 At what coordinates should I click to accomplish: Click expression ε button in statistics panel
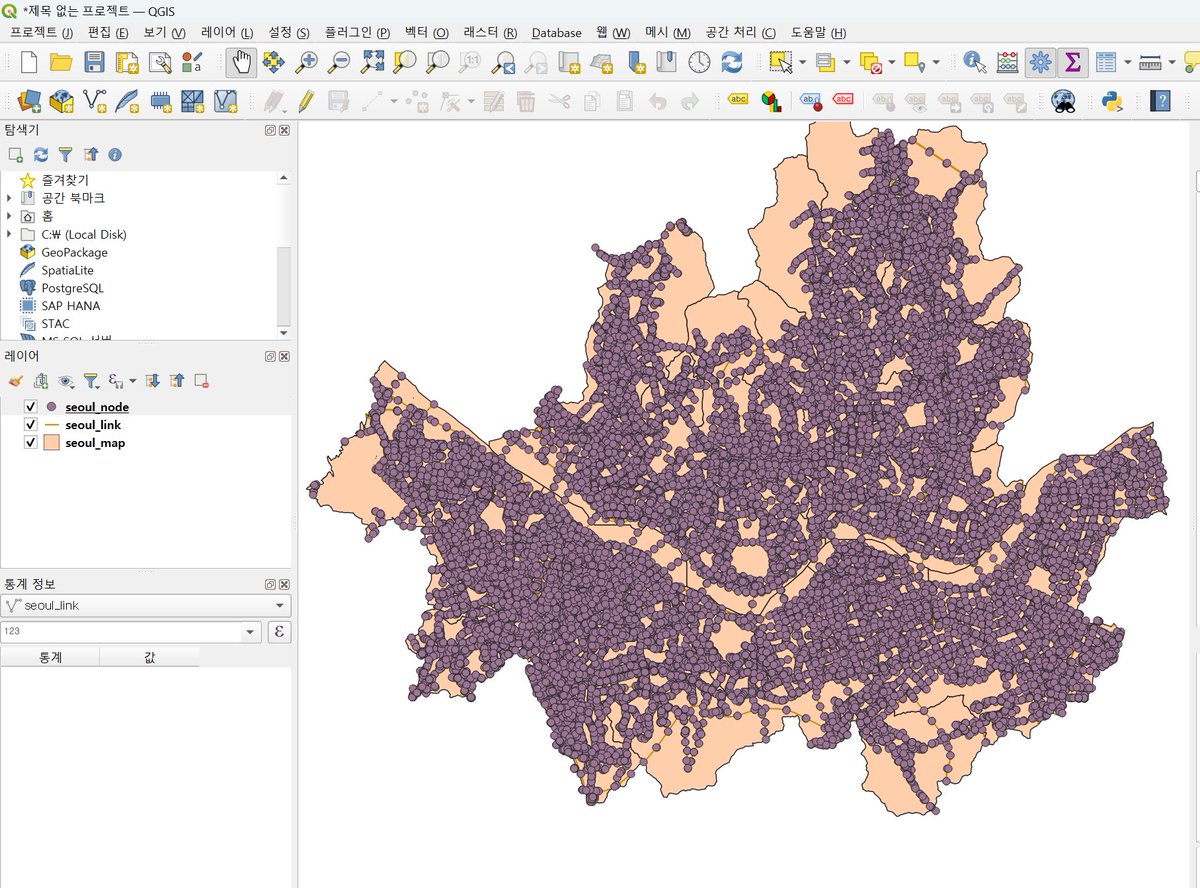coord(279,632)
